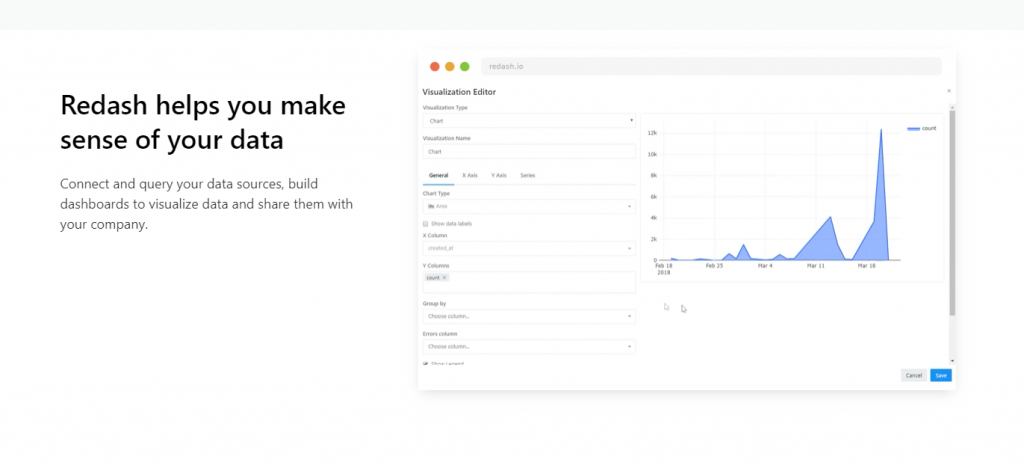Save the visualization

(x=941, y=375)
